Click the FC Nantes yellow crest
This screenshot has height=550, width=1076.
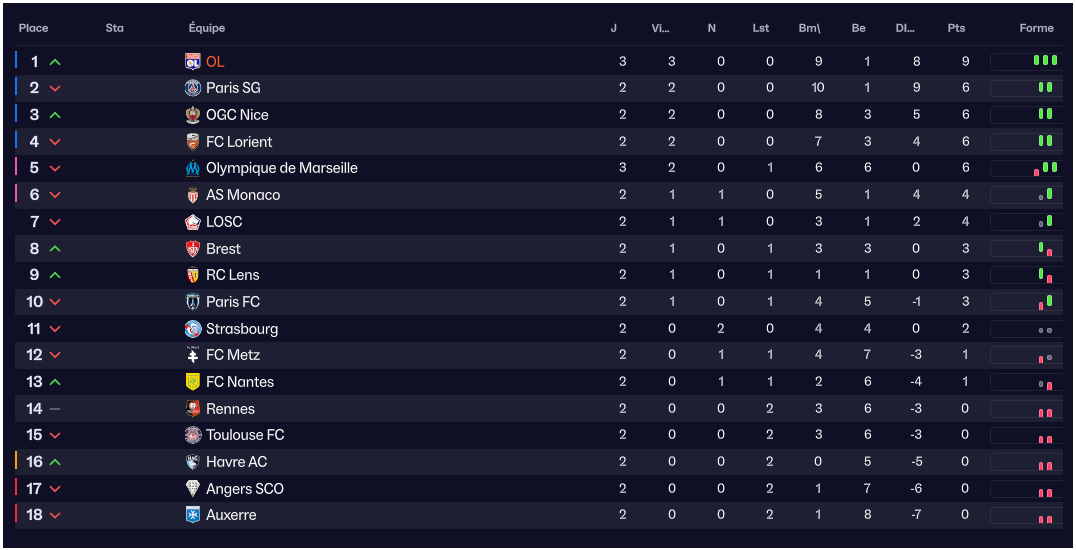[x=193, y=382]
